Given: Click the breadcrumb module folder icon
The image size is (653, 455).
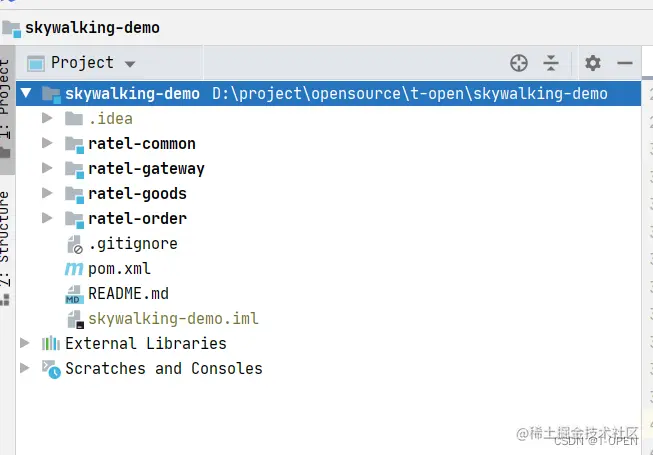Looking at the screenshot, I should [11, 29].
